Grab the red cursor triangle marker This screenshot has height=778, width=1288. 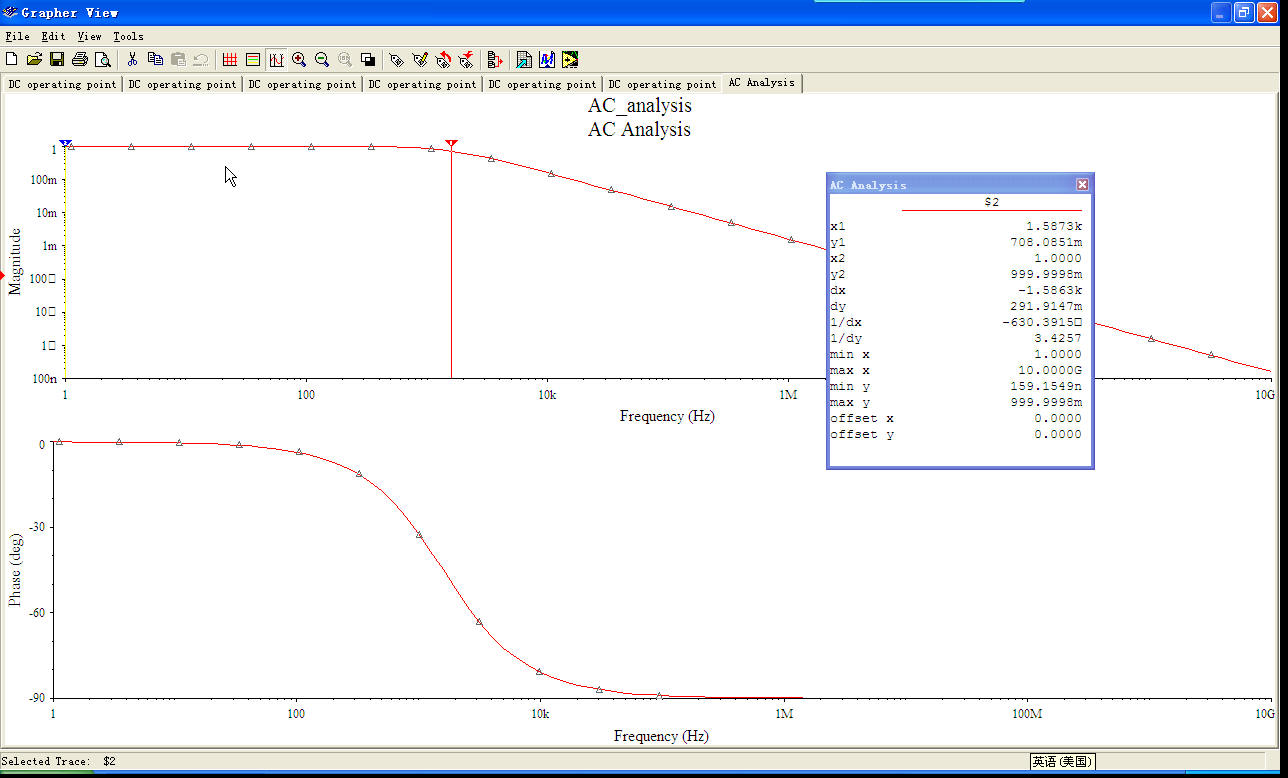pos(451,144)
